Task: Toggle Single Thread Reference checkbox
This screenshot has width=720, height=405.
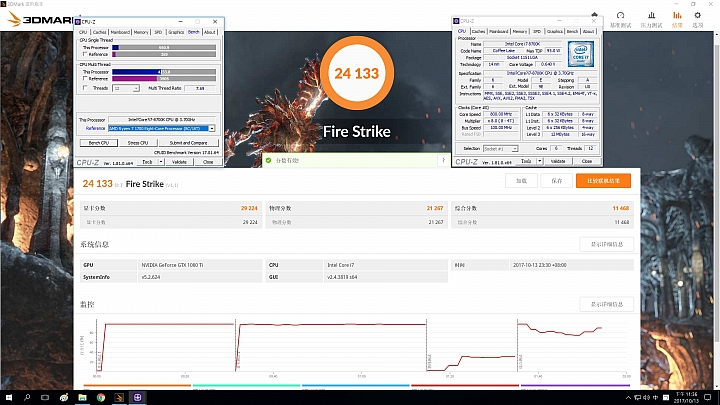Action: 84,54
